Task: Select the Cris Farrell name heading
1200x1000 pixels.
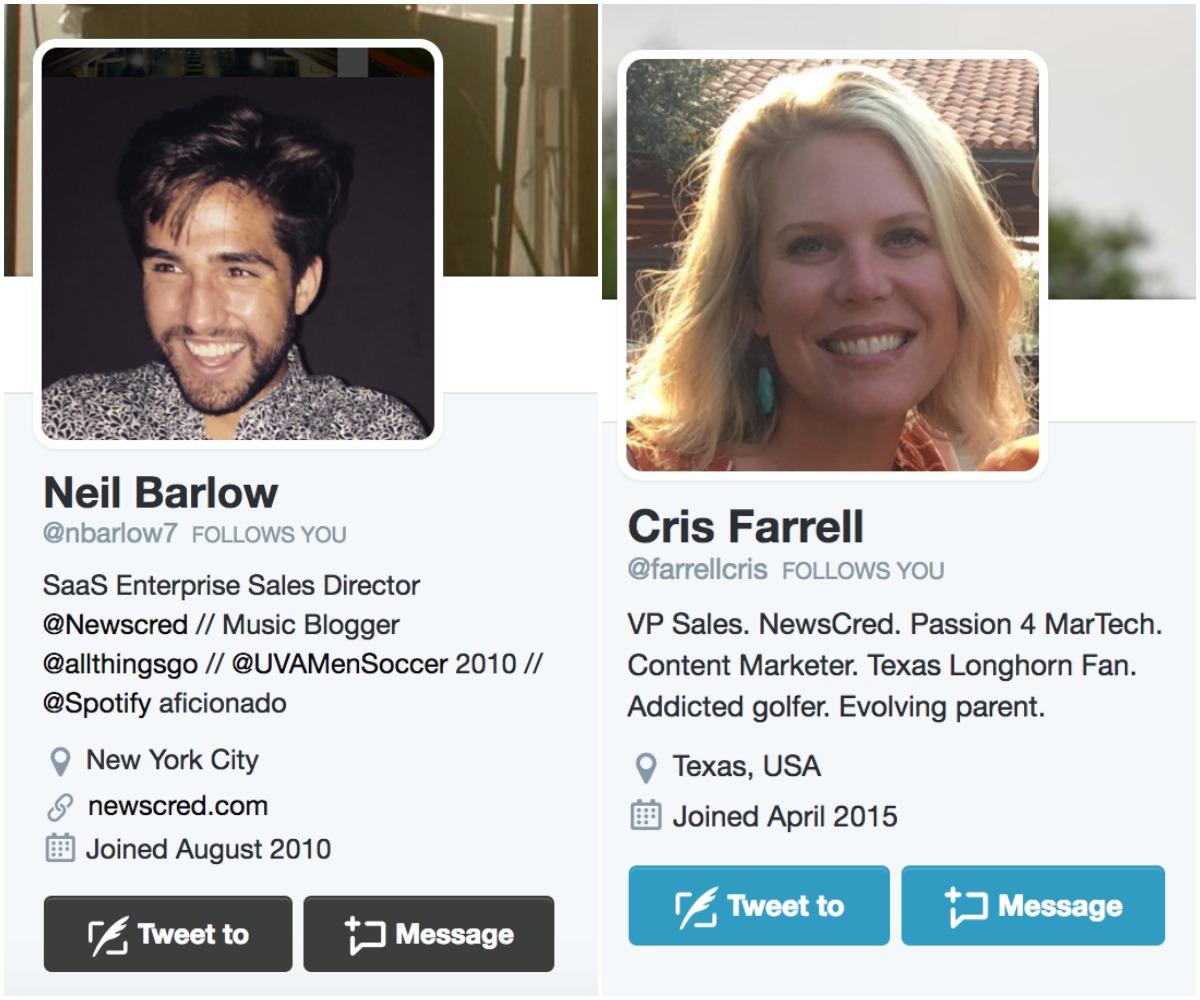Action: click(746, 527)
